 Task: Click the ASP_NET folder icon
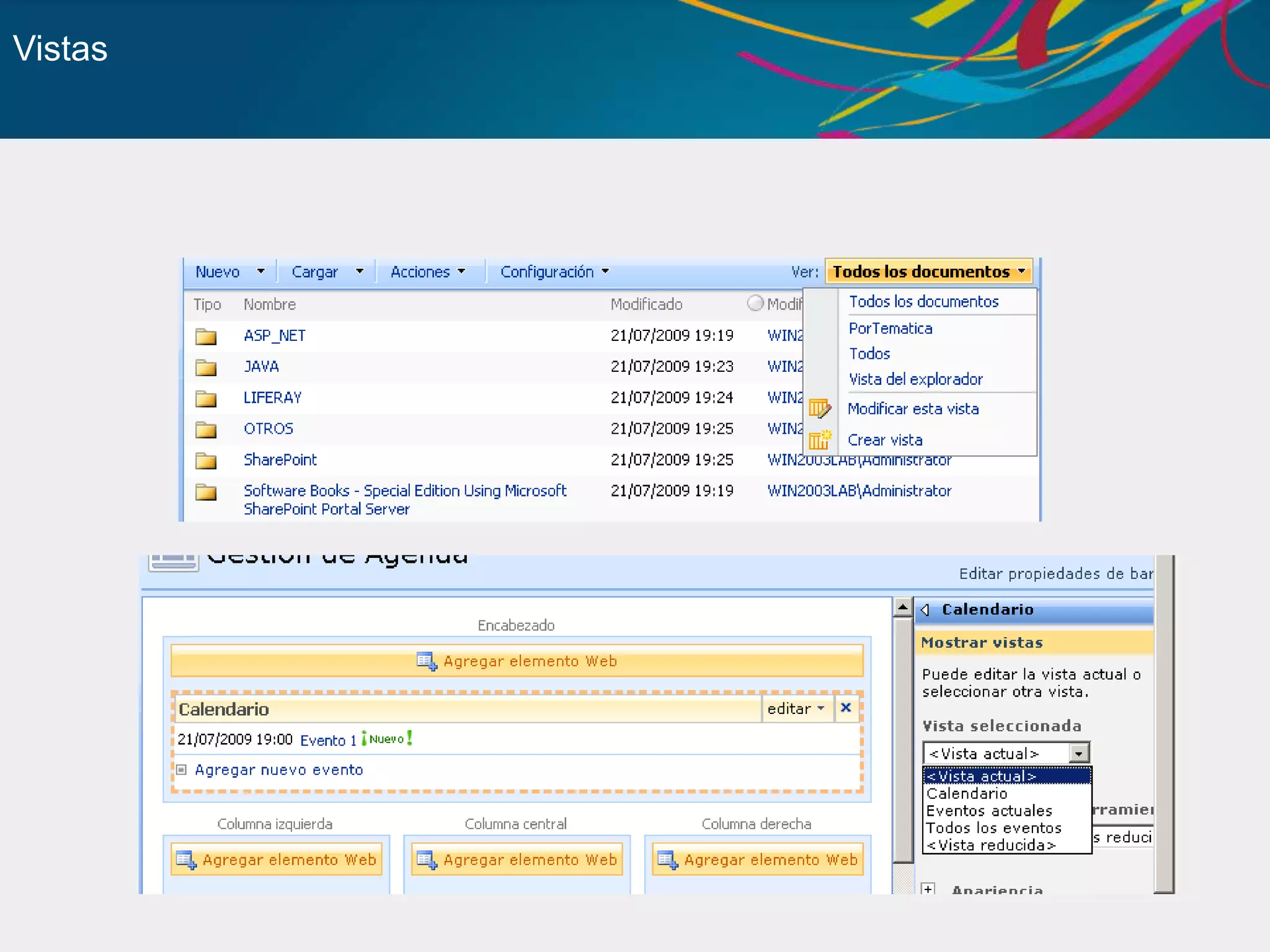pyautogui.click(x=206, y=337)
